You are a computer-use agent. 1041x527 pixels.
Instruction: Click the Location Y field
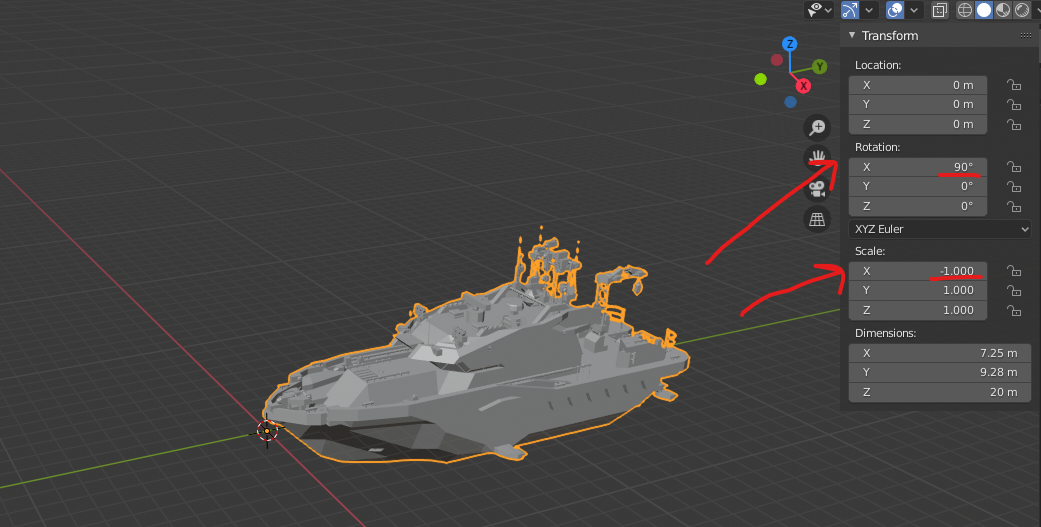pyautogui.click(x=918, y=104)
